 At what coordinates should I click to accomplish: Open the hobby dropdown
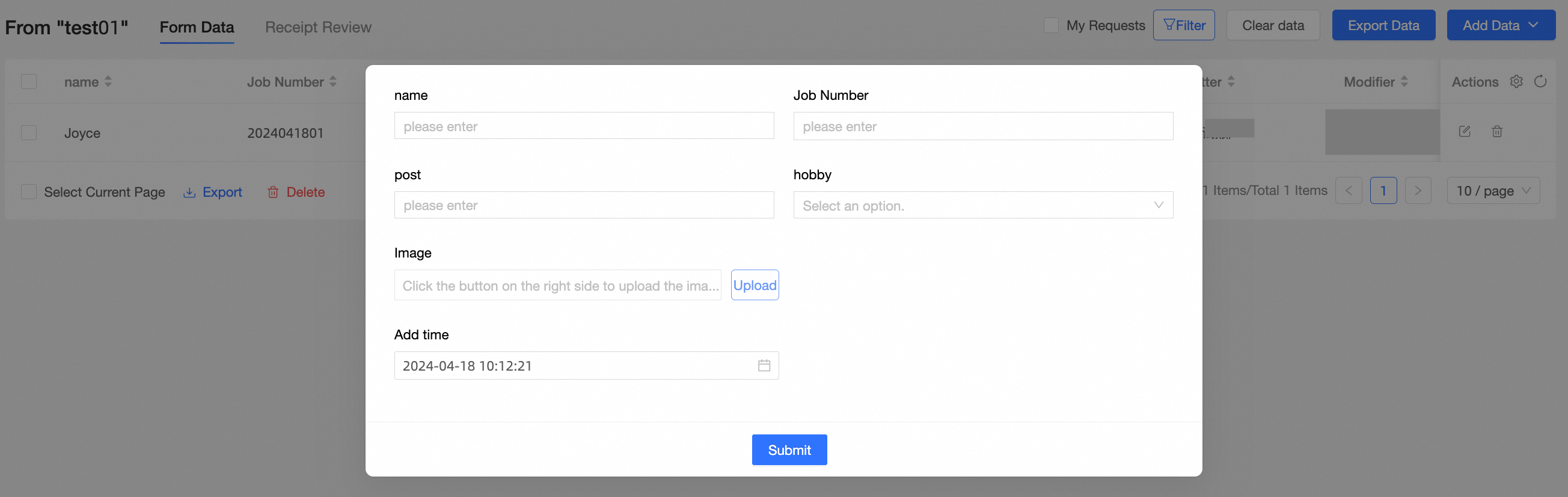click(x=982, y=205)
